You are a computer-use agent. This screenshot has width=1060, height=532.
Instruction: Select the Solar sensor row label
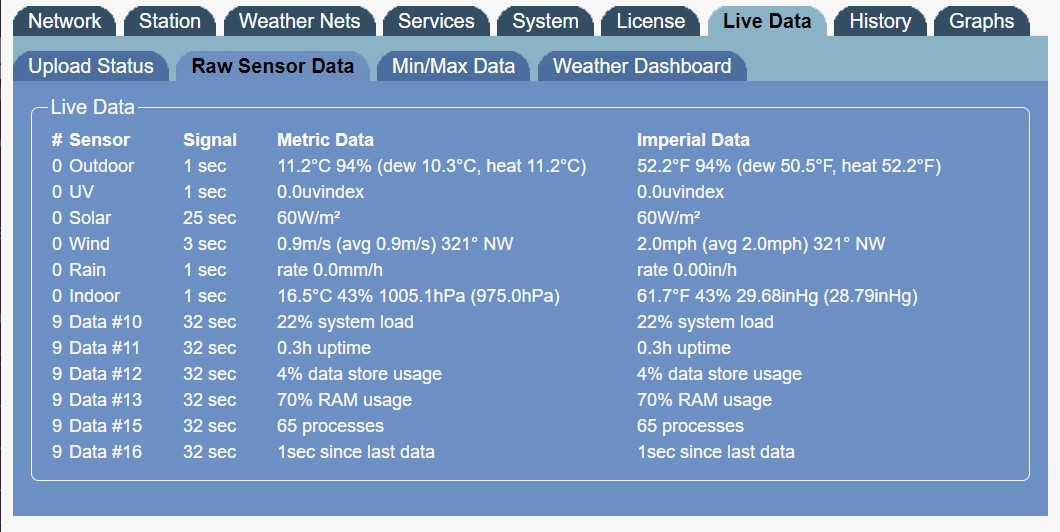pos(90,218)
